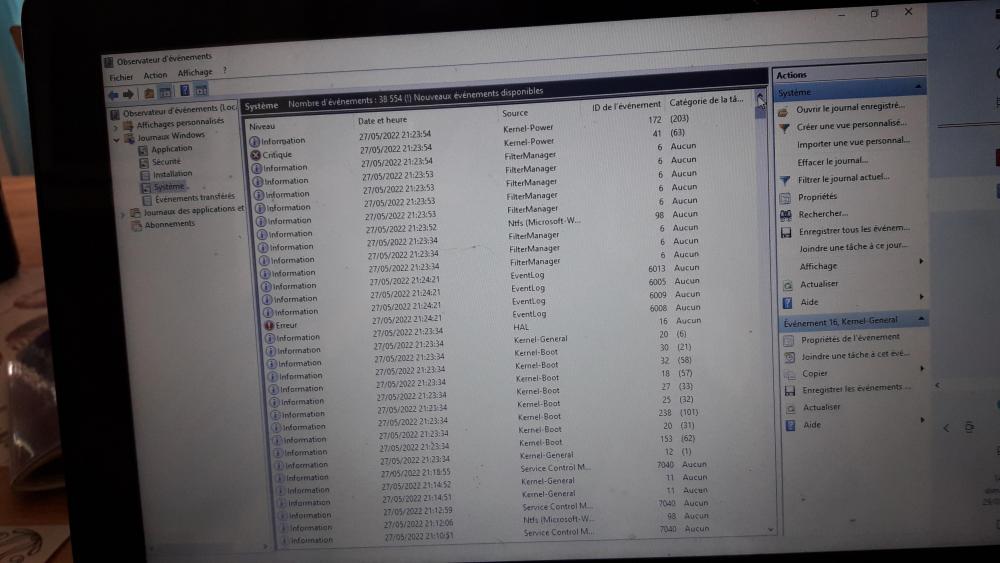Click Filtrer le journal actuel funnel icon
Screen dimensions: 1000x563
tap(785, 180)
